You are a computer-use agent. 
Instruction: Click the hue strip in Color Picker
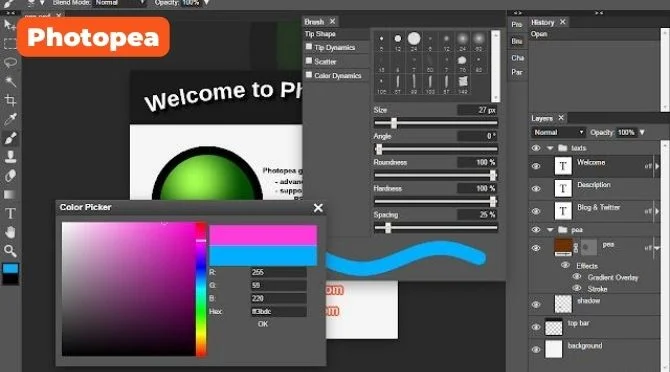tap(201, 289)
